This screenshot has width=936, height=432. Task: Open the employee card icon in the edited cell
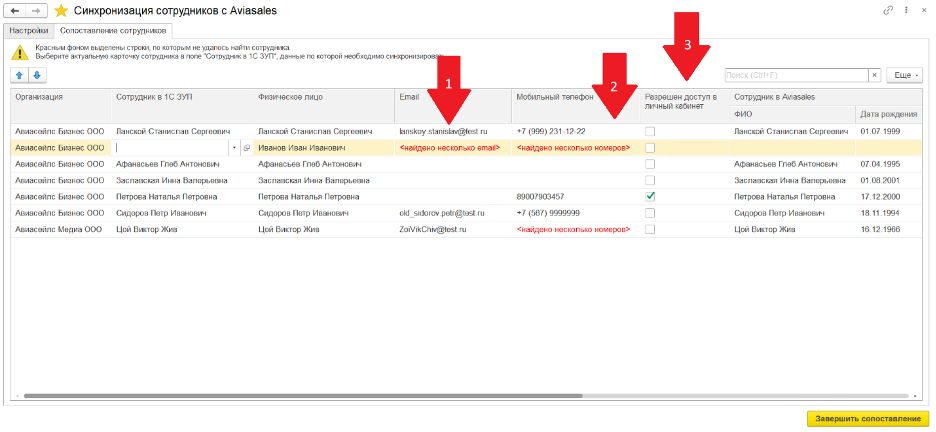(x=246, y=148)
